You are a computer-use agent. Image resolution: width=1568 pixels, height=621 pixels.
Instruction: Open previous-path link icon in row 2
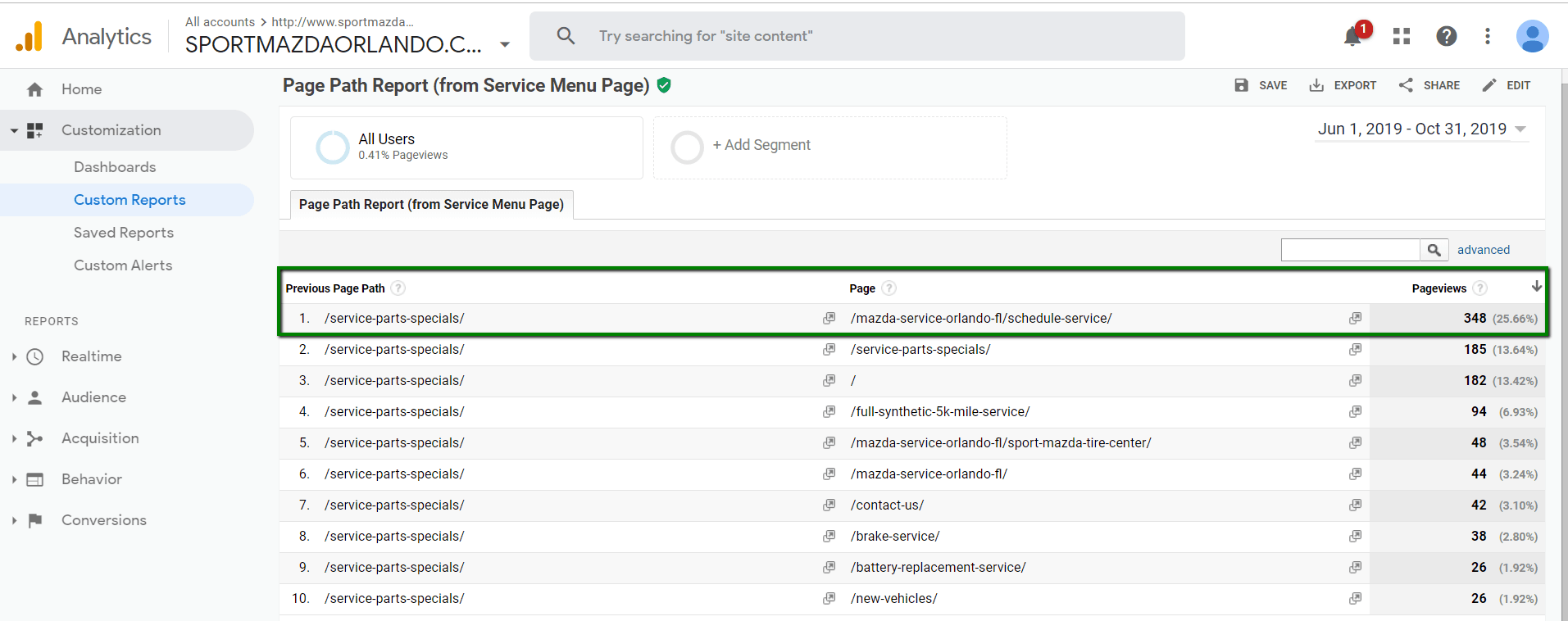pyautogui.click(x=829, y=349)
